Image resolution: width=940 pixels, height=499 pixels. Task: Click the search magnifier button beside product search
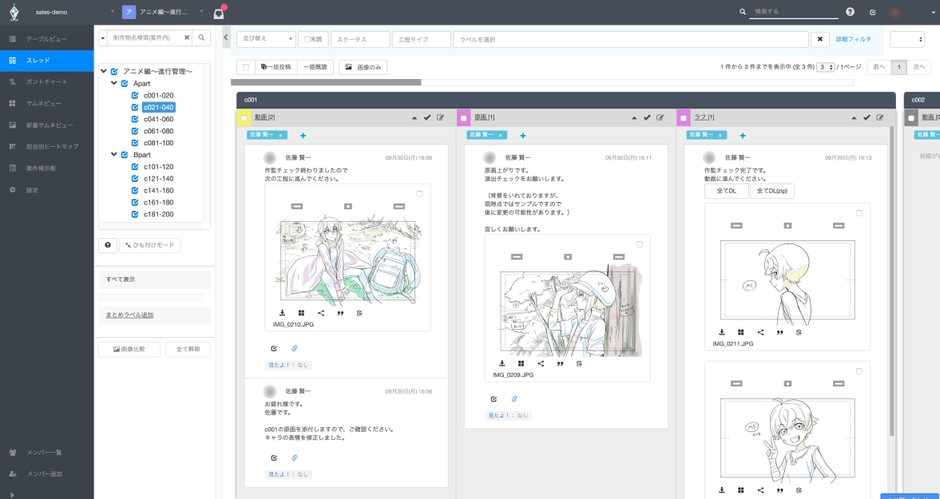point(201,38)
